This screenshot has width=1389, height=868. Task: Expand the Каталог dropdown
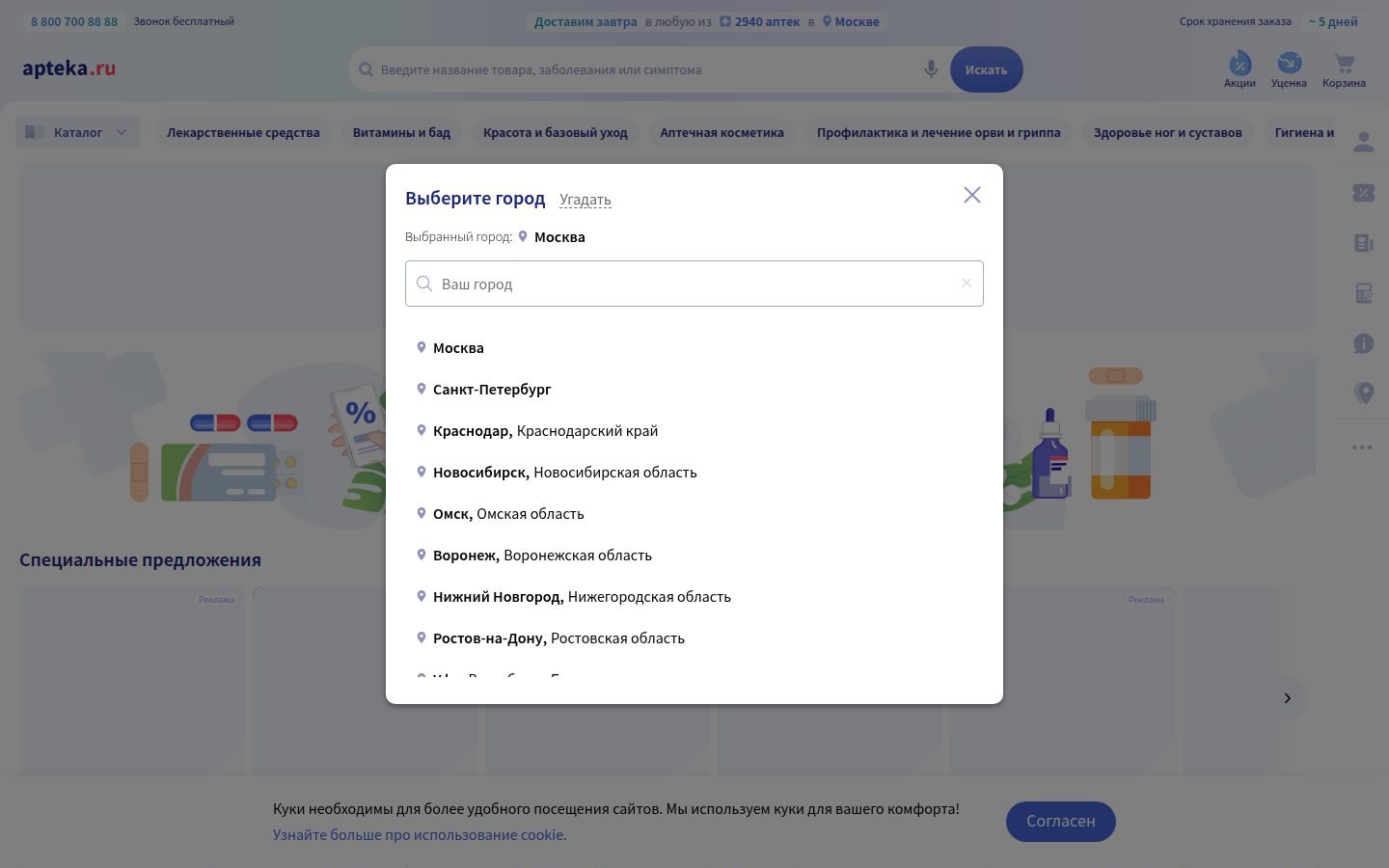pyautogui.click(x=77, y=132)
